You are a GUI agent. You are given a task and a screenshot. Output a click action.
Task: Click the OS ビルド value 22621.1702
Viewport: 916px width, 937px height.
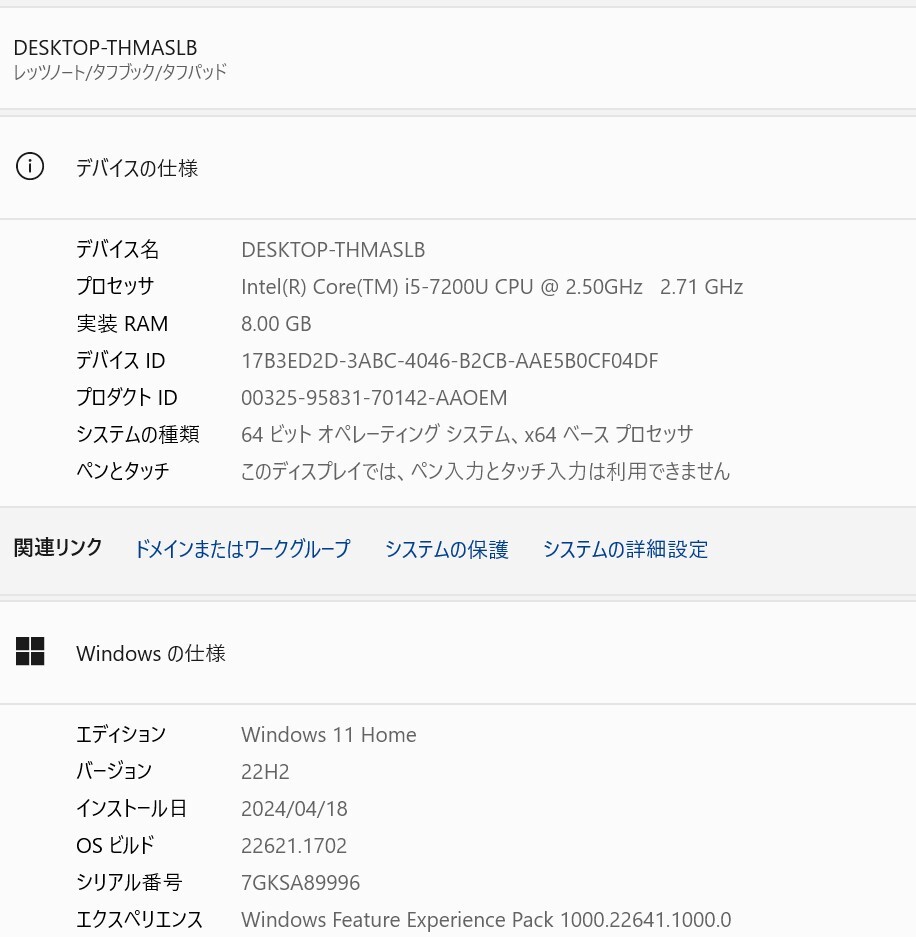[x=294, y=846]
